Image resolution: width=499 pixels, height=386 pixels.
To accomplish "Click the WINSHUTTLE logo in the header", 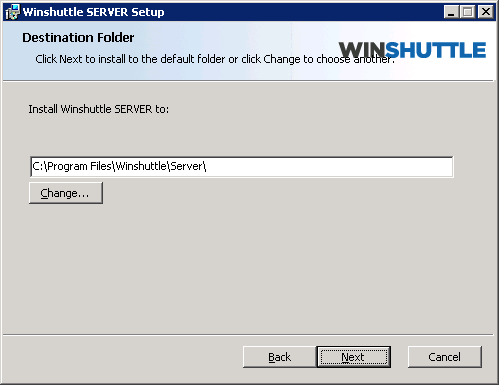I will click(x=412, y=50).
